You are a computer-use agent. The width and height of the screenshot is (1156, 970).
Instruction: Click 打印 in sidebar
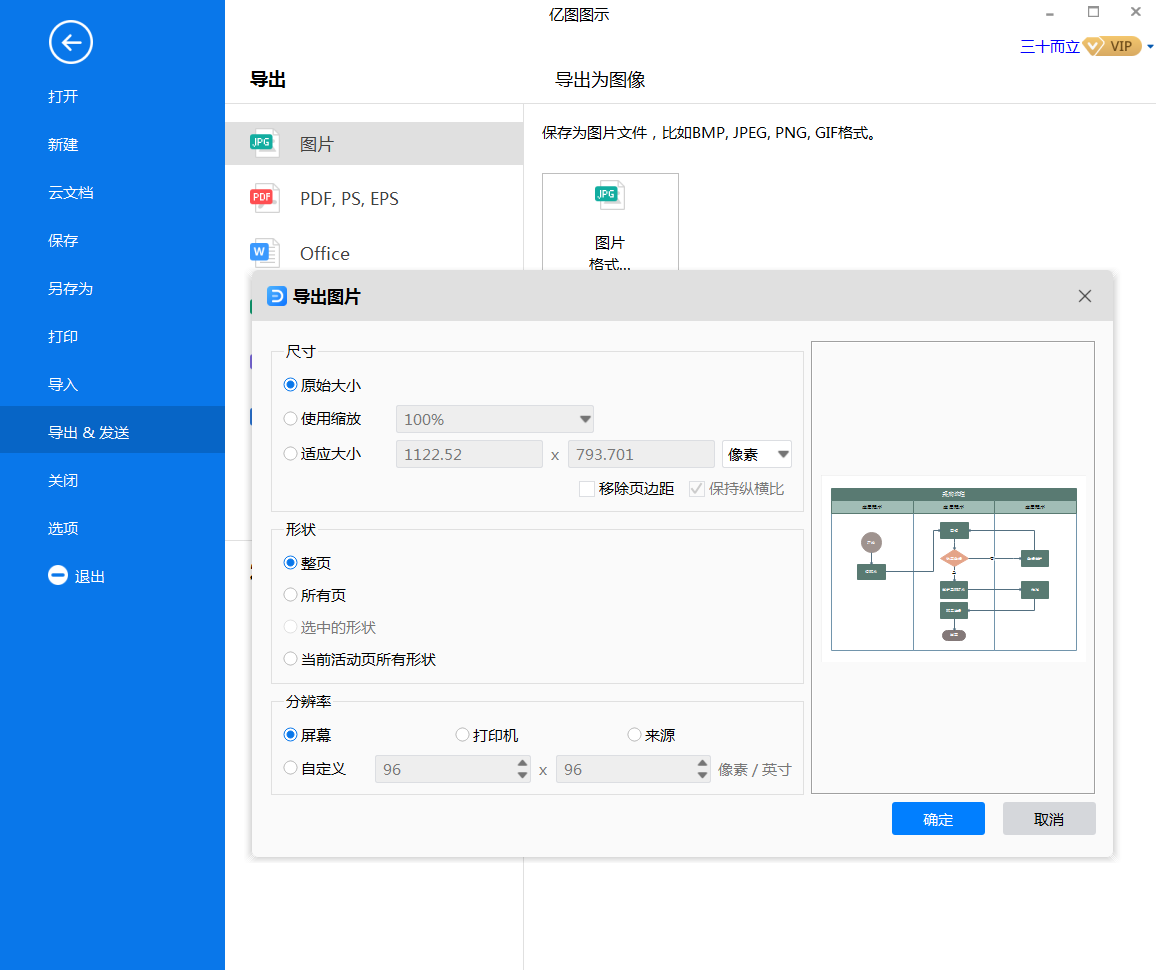pyautogui.click(x=63, y=336)
